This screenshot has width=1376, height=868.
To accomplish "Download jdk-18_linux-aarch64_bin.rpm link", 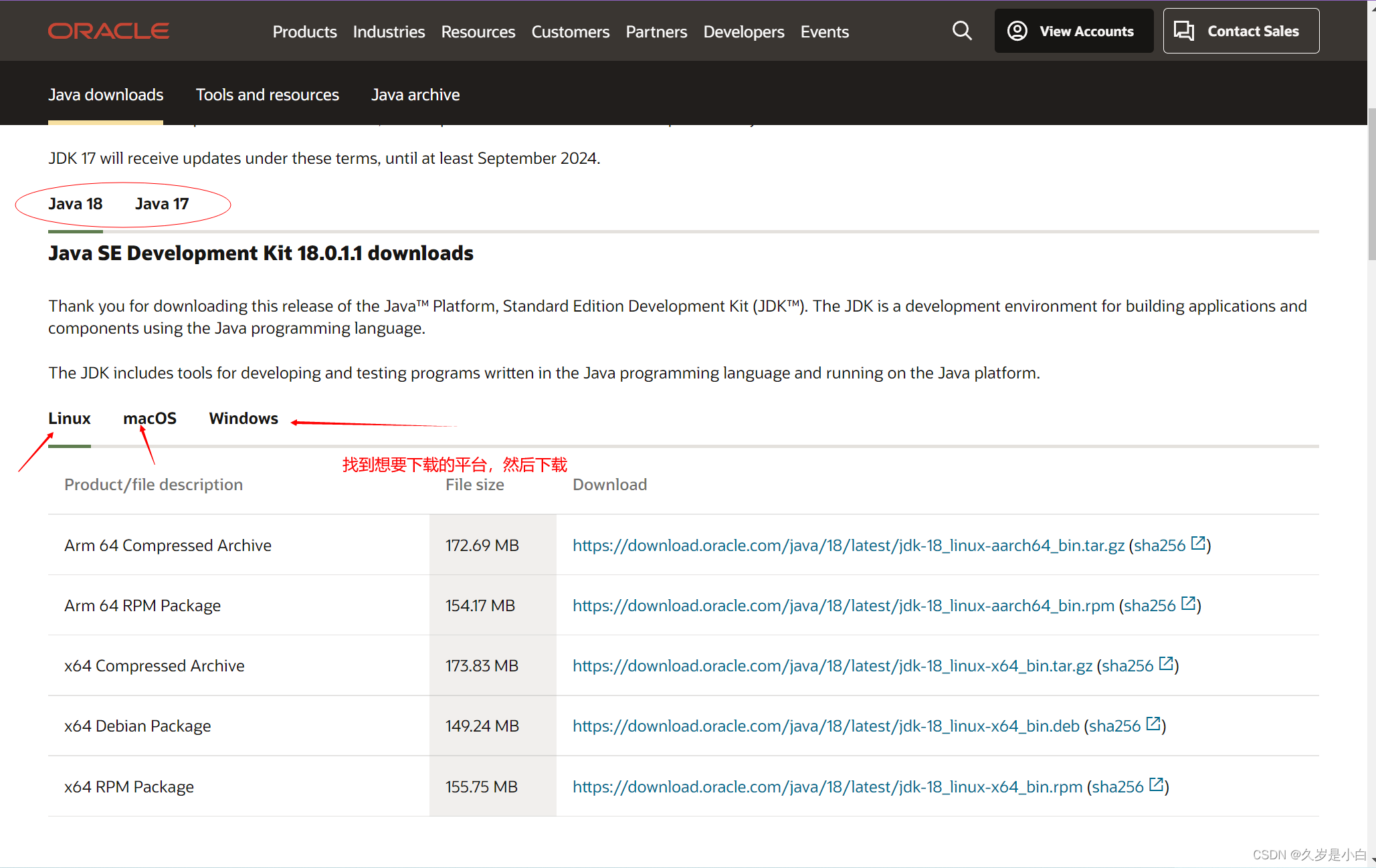I will 844,605.
